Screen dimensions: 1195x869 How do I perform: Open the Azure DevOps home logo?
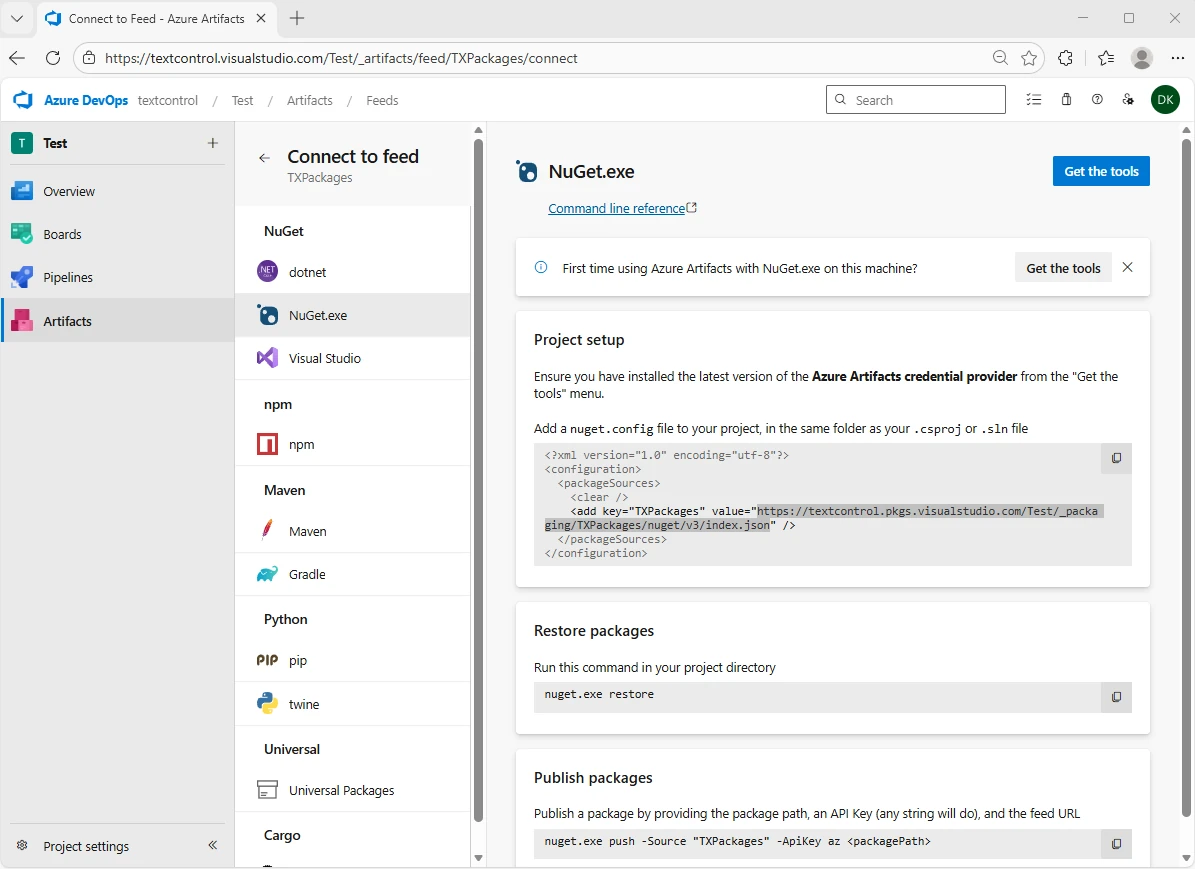click(x=23, y=100)
